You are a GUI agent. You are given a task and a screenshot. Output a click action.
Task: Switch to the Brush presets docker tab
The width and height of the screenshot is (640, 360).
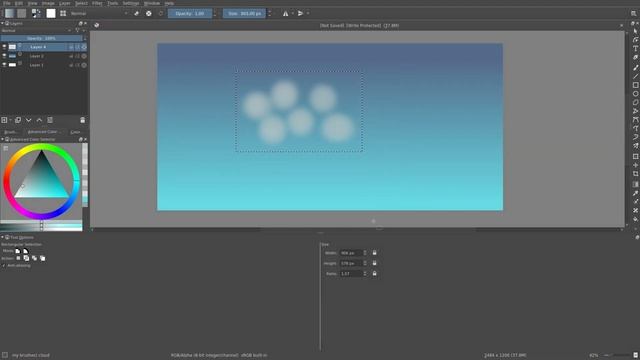tap(11, 132)
